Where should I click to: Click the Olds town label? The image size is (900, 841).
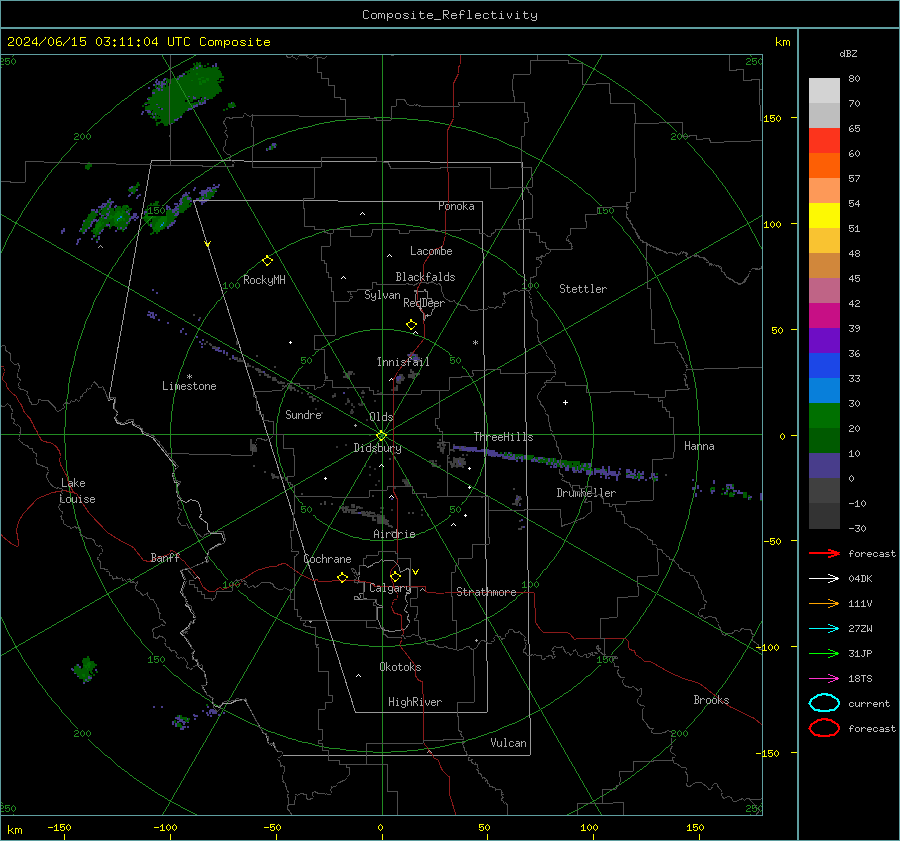381,417
